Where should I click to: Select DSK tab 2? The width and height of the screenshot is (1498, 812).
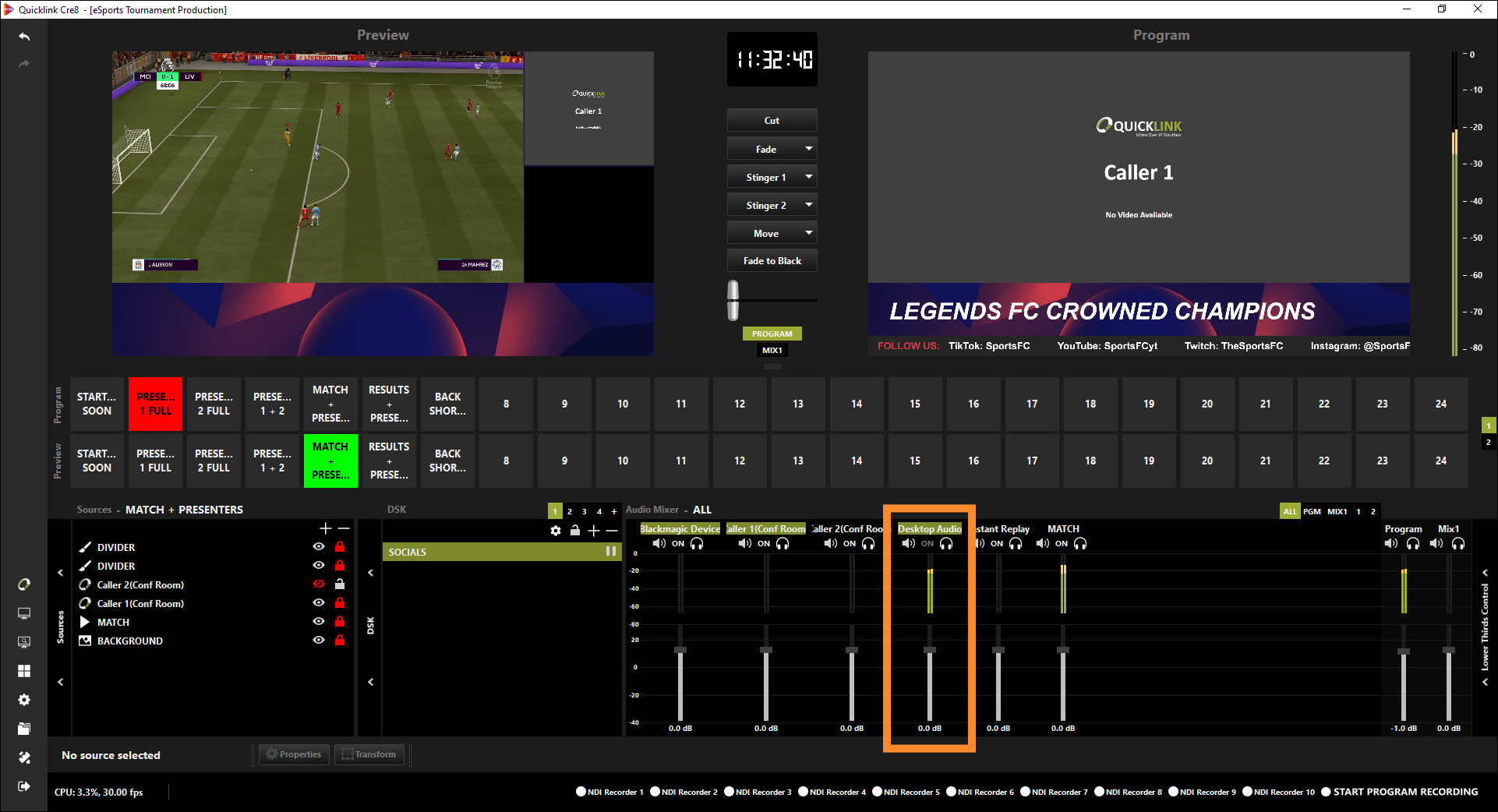point(570,511)
